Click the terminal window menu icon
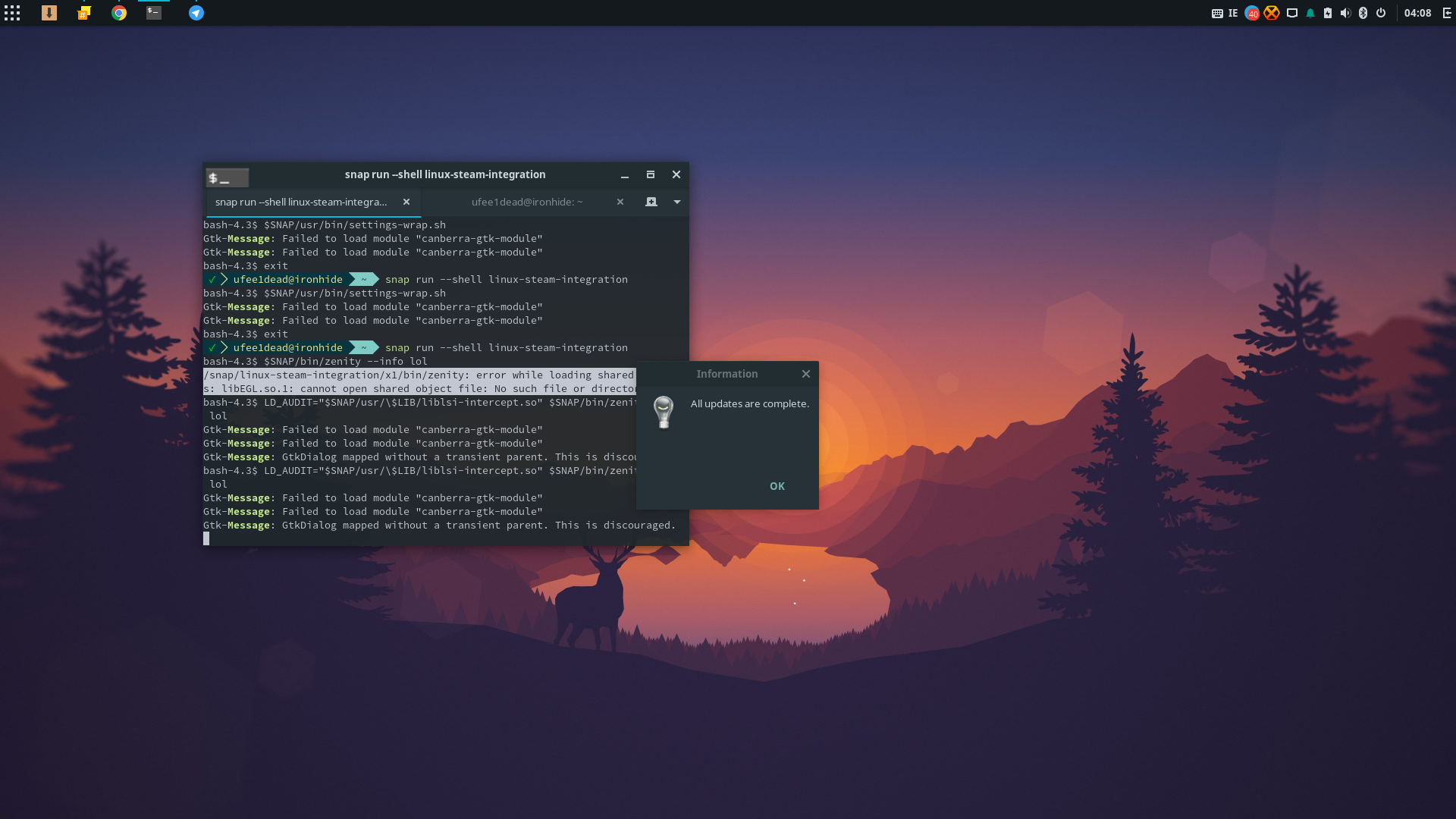The width and height of the screenshot is (1456, 819). (x=227, y=177)
